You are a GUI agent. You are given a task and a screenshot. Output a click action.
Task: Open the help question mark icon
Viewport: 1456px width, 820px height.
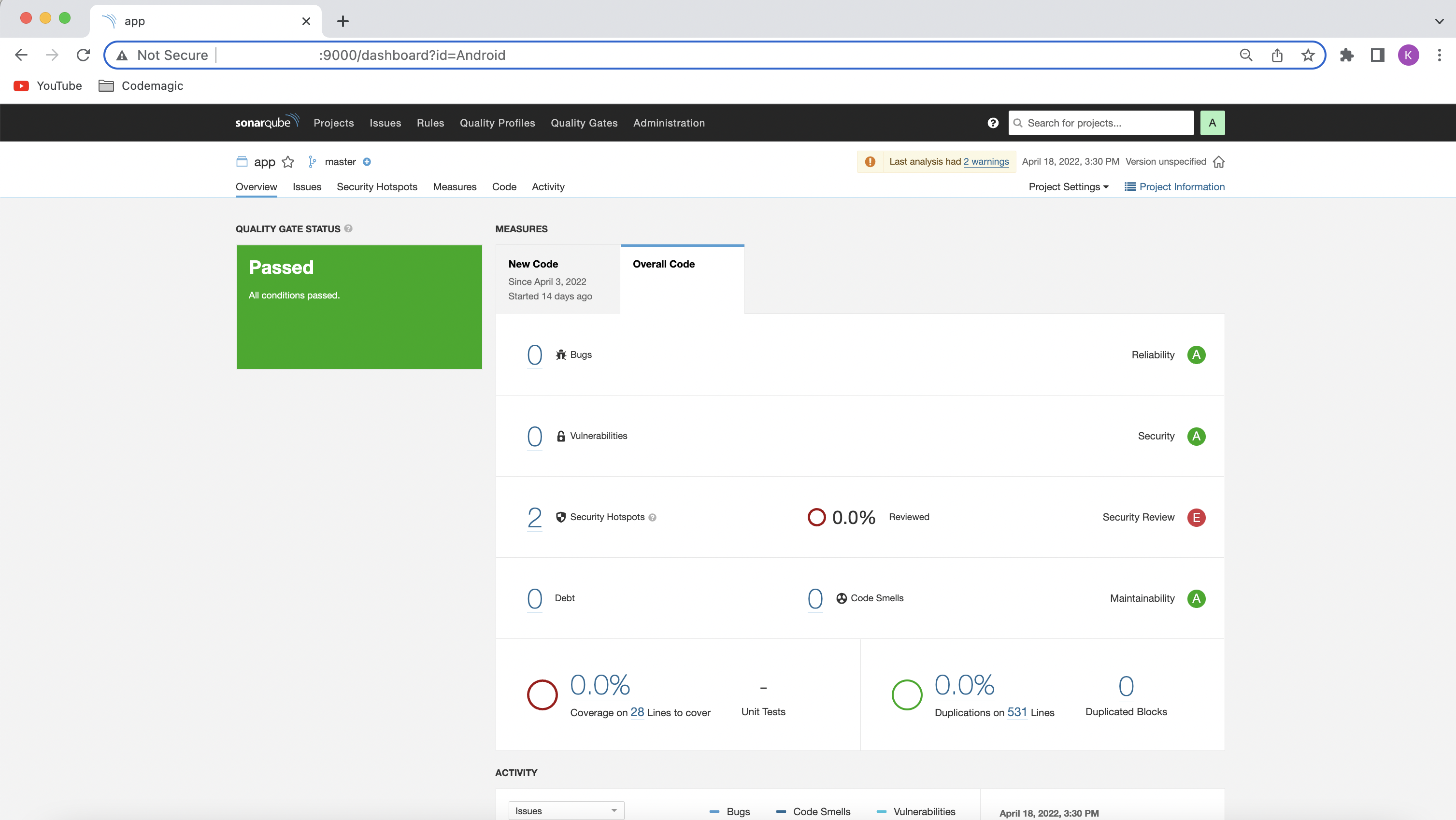pyautogui.click(x=993, y=123)
